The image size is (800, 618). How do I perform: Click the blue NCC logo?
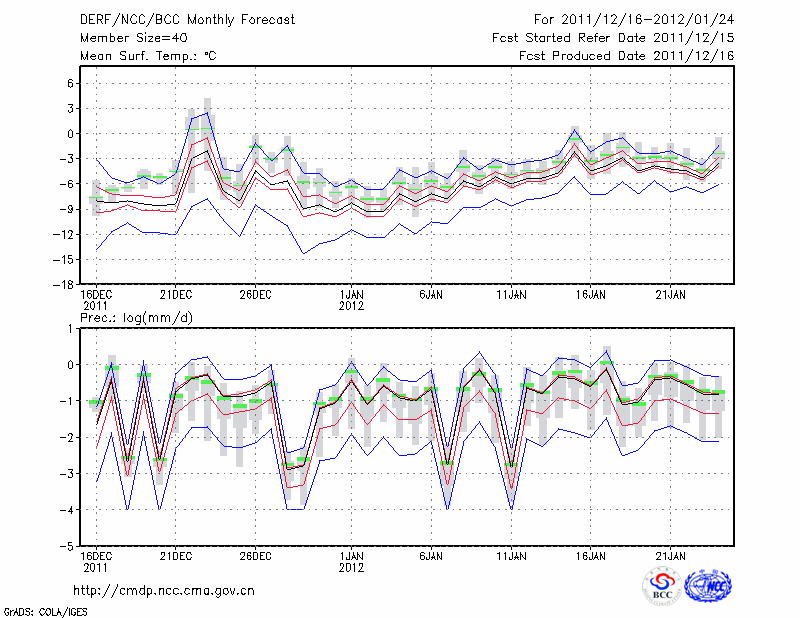click(707, 586)
